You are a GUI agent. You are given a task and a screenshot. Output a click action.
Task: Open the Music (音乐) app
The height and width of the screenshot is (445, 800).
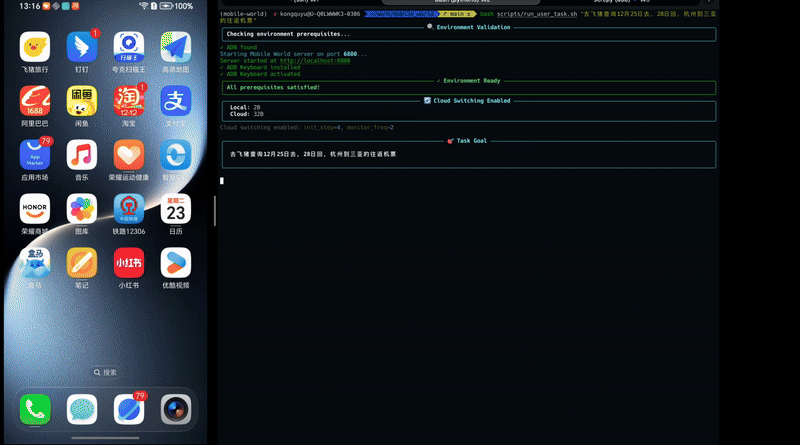pyautogui.click(x=82, y=155)
